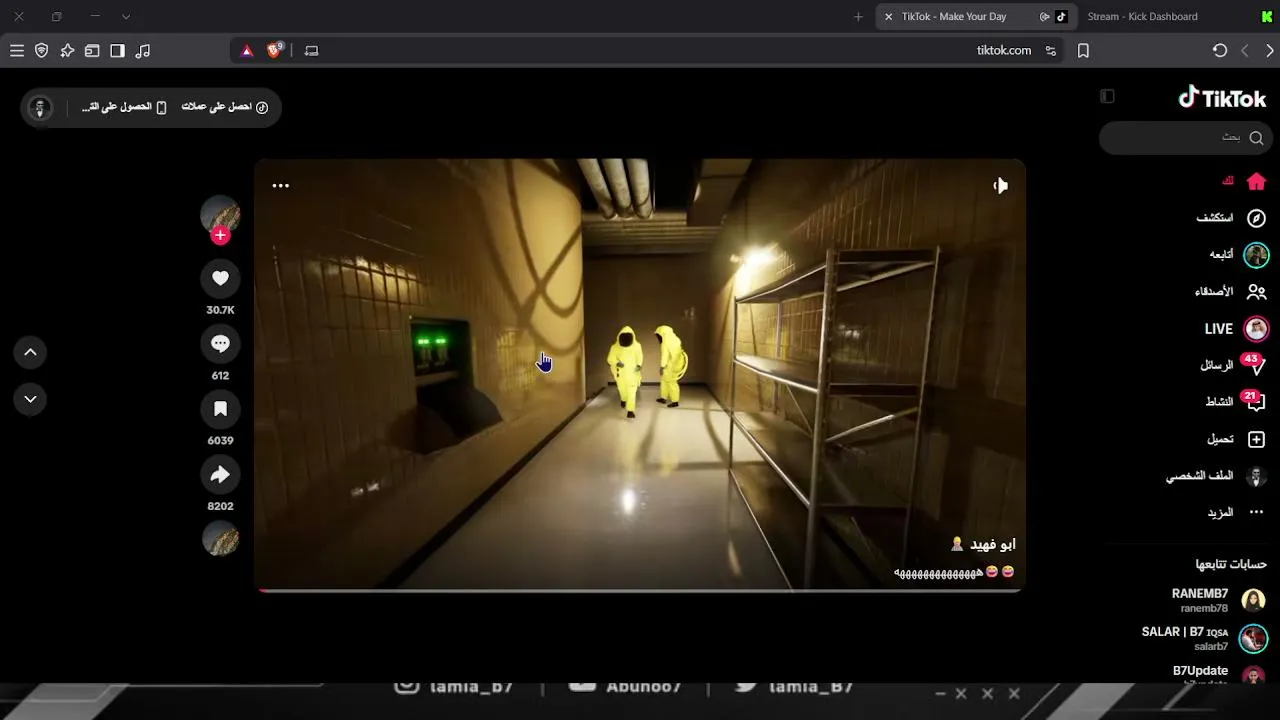Screen dimensions: 1280x720
Task: Reload the TikTok page
Action: (x=1220, y=50)
